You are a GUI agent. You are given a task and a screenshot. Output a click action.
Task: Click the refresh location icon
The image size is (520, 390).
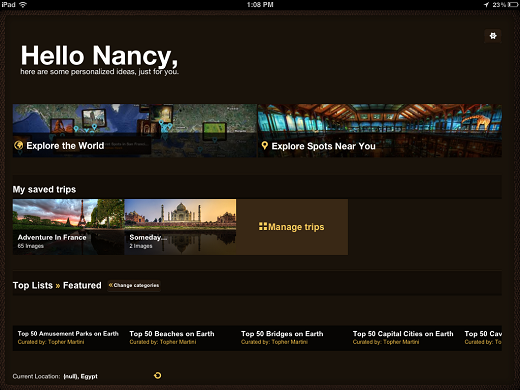coord(158,376)
